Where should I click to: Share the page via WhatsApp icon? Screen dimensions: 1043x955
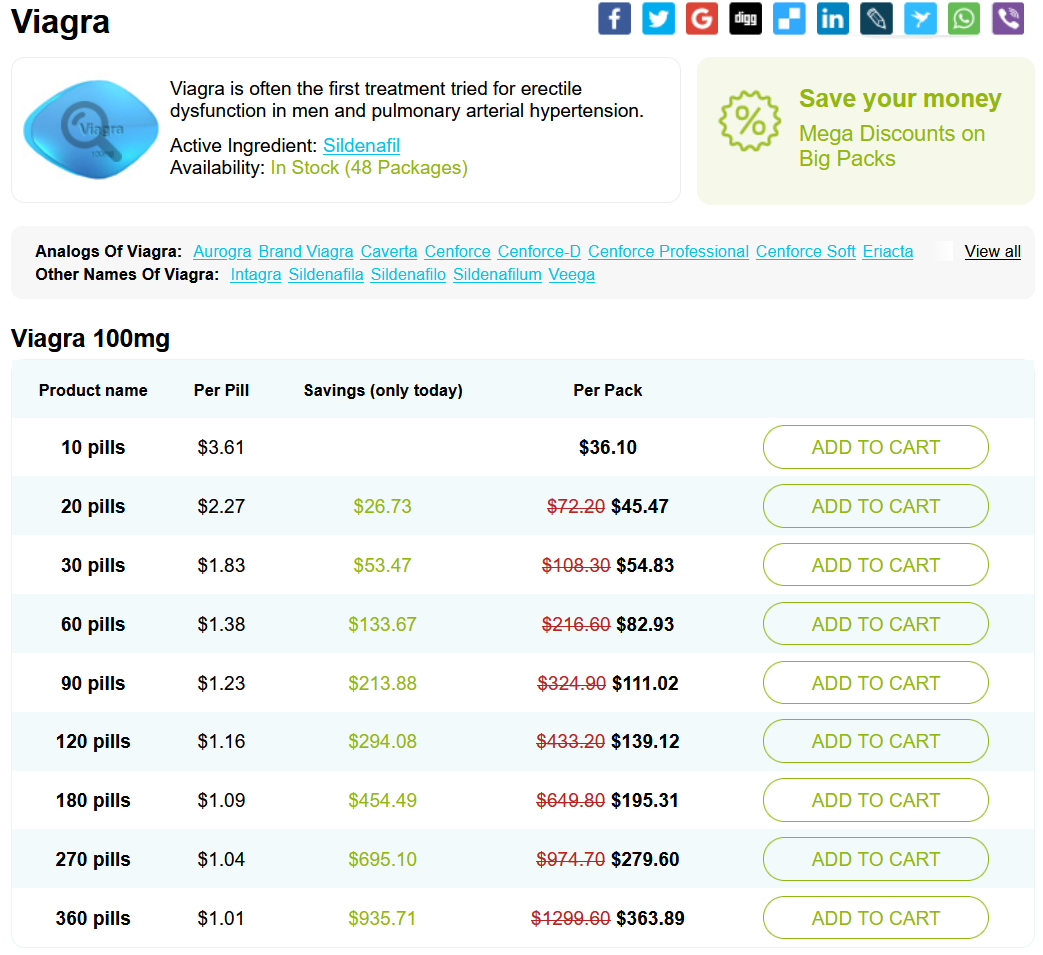(963, 18)
